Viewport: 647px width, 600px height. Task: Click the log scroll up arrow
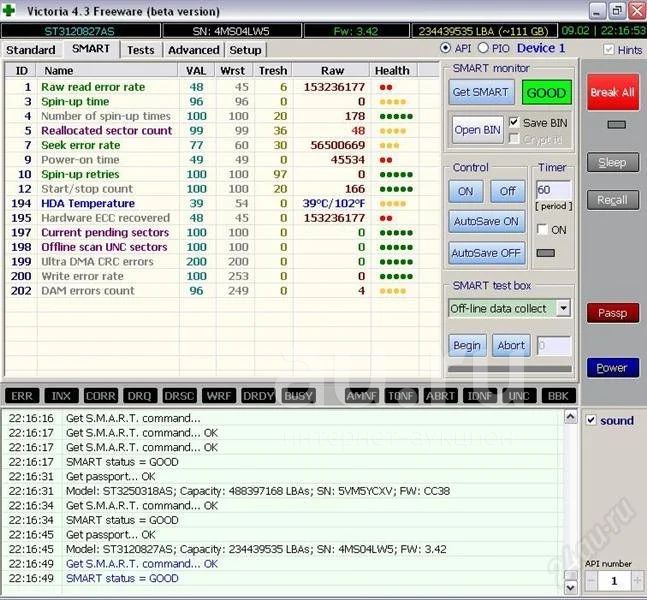(x=571, y=417)
